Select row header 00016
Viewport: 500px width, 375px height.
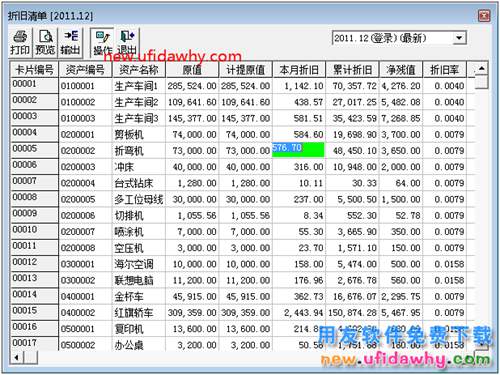coord(34,328)
